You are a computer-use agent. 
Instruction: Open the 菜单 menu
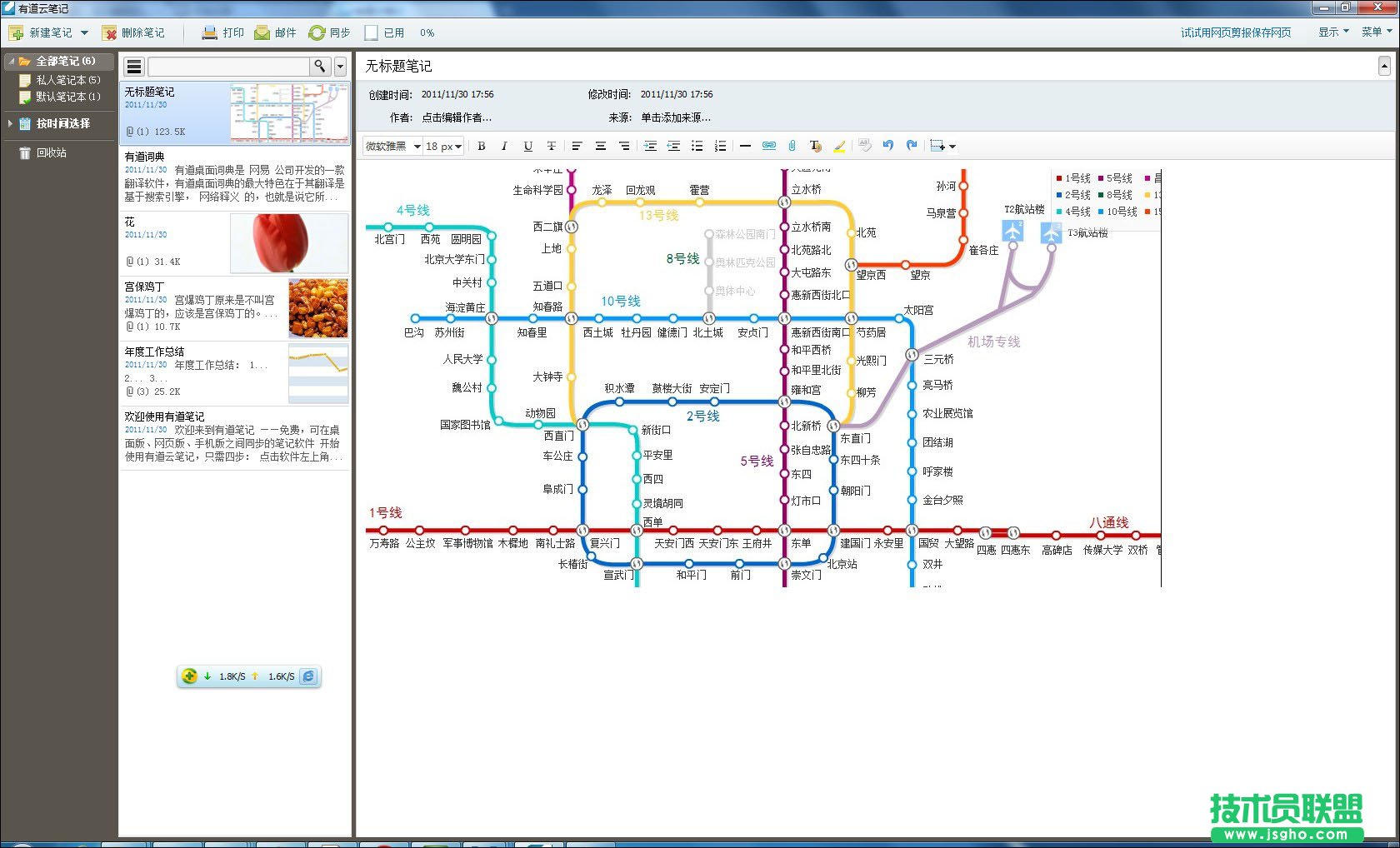pyautogui.click(x=1377, y=32)
